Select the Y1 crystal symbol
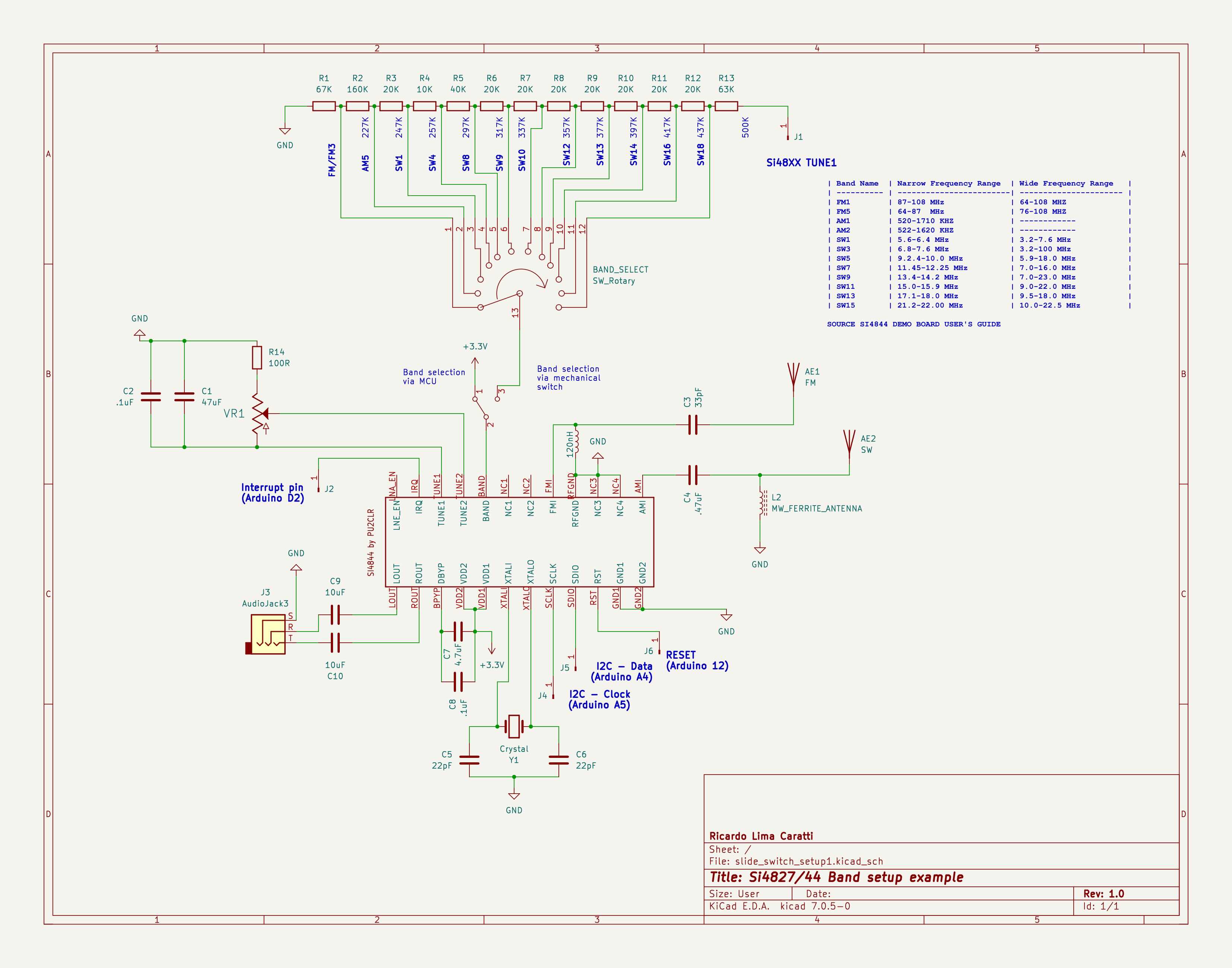Image resolution: width=1232 pixels, height=968 pixels. pyautogui.click(x=514, y=726)
